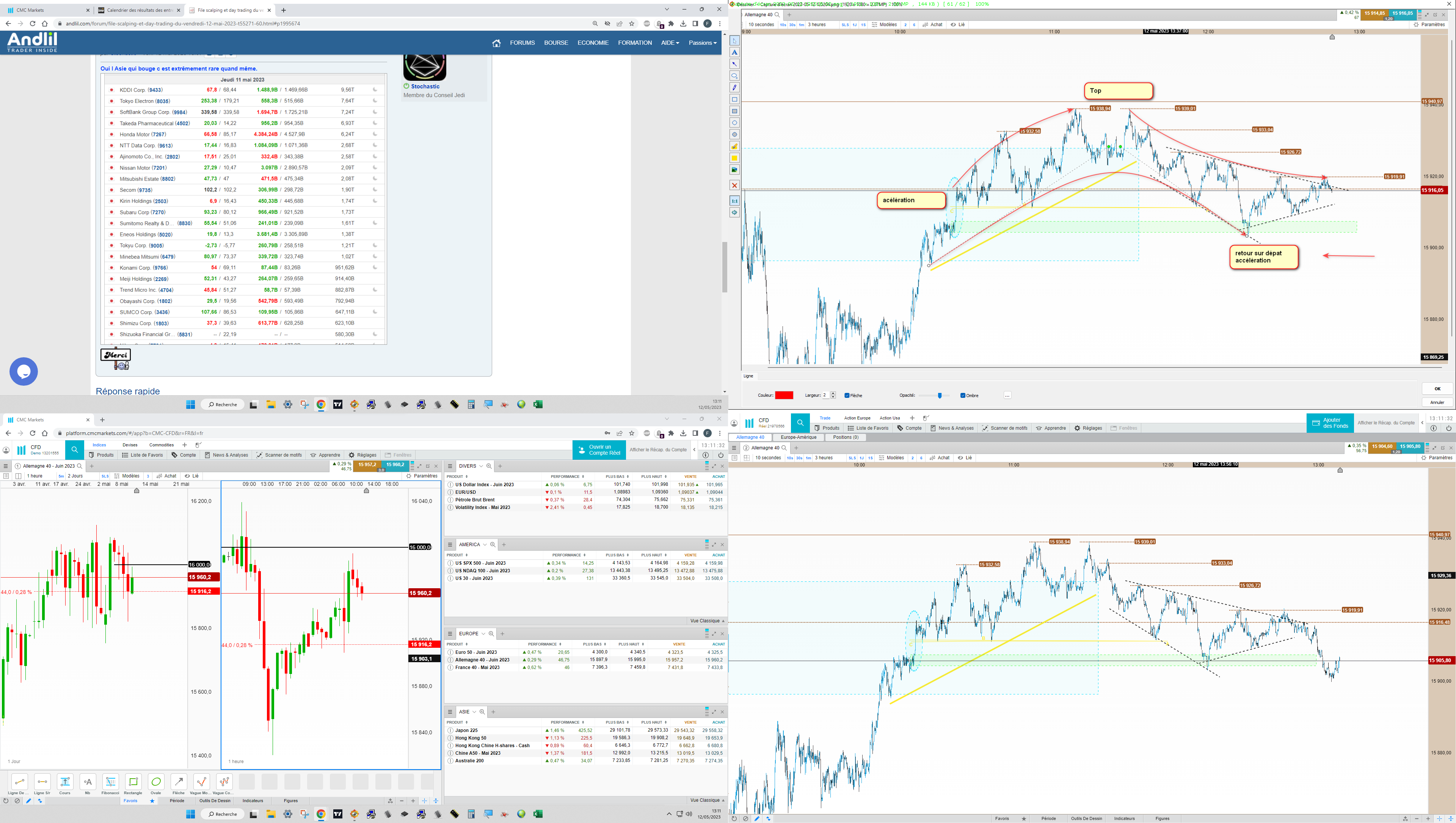Open the red Couleur swatch

[784, 395]
